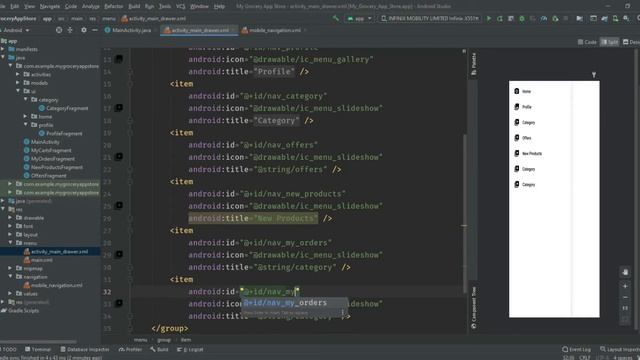640x360 pixels.
Task: Click the locate opened file target icon
Action: [x=59, y=30]
